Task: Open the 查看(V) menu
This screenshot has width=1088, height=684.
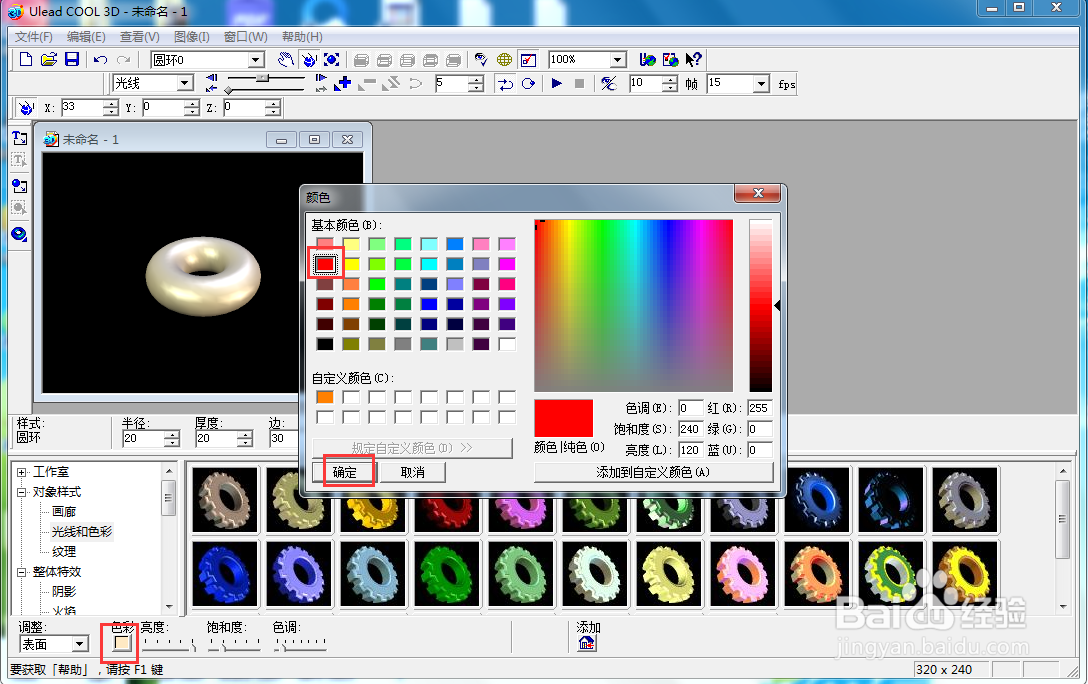Action: [139, 37]
